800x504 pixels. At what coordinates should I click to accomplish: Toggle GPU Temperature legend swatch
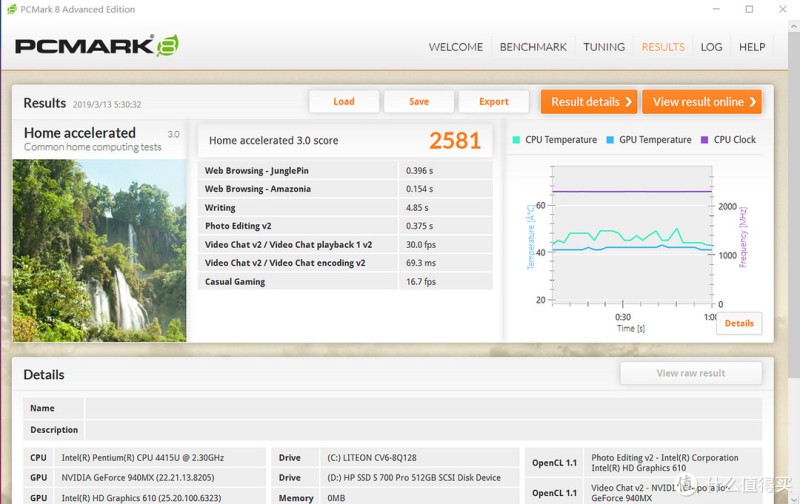click(x=610, y=140)
